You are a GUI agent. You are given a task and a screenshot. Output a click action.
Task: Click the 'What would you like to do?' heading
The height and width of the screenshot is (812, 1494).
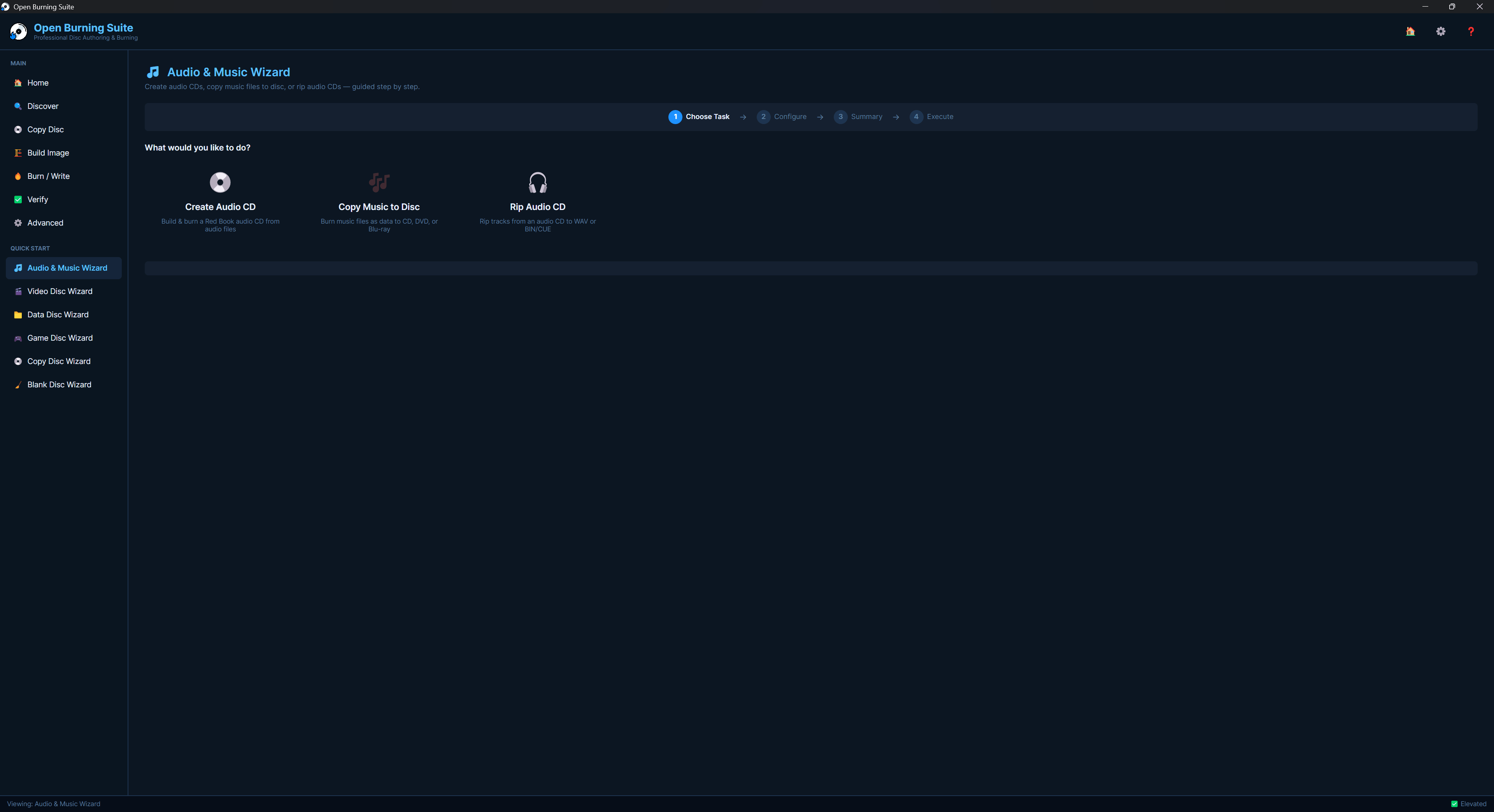pos(197,148)
